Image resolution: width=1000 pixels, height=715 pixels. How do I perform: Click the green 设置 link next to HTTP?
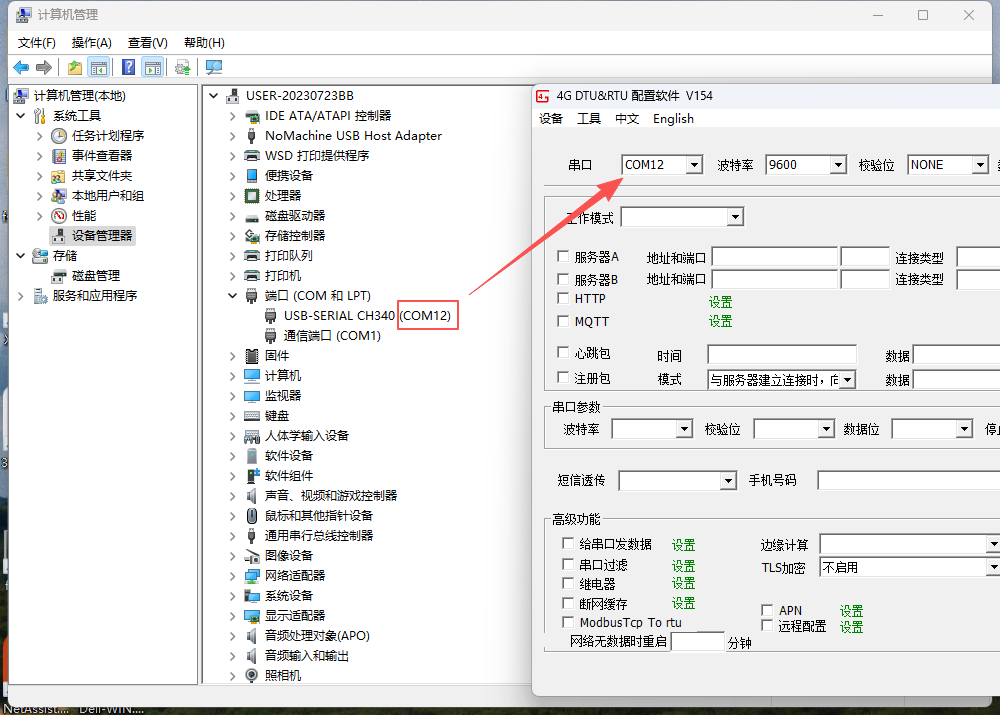tap(720, 301)
